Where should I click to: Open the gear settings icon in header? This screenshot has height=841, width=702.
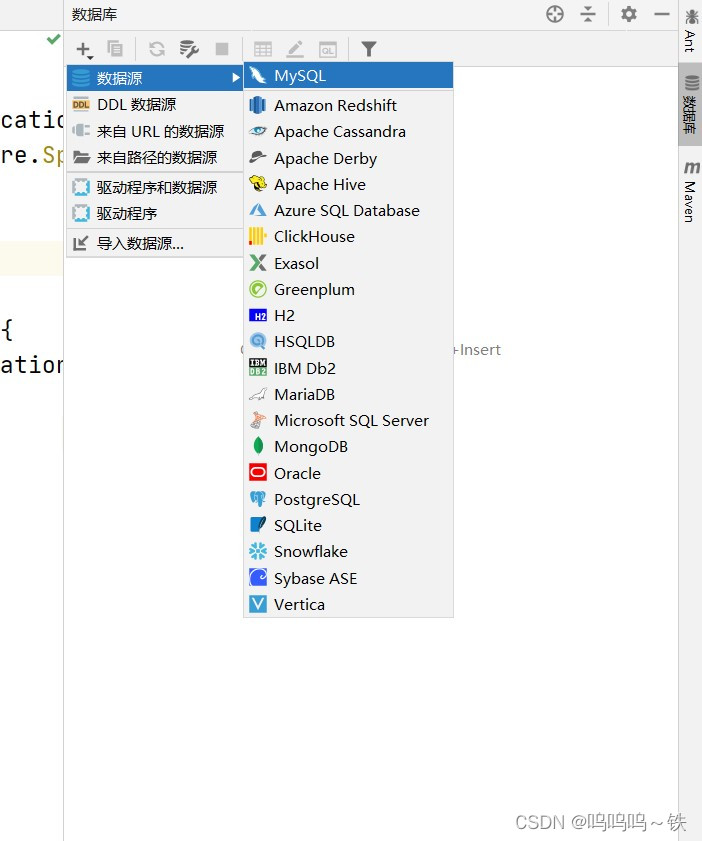click(x=629, y=14)
